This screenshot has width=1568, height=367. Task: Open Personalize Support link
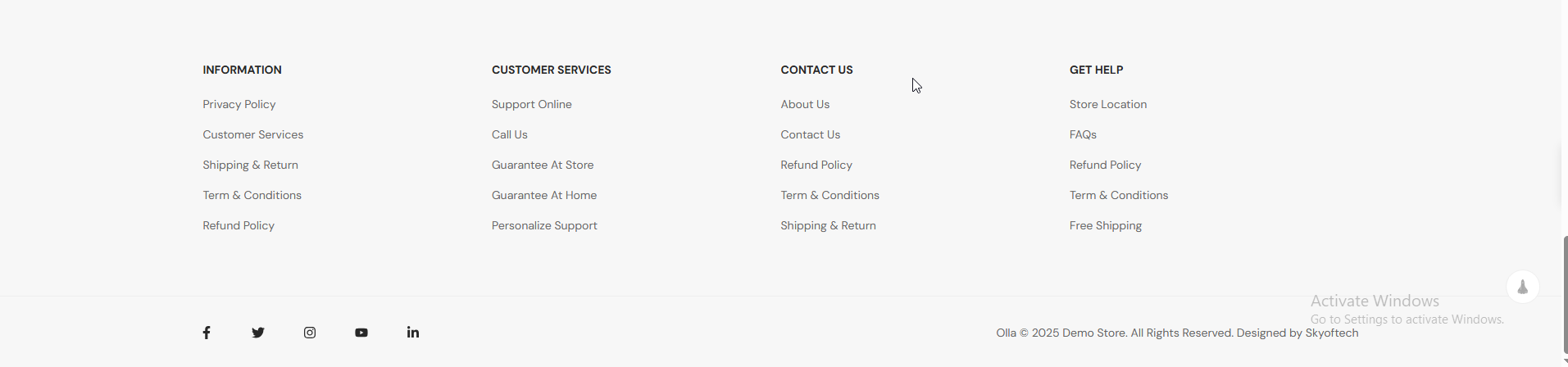click(543, 225)
